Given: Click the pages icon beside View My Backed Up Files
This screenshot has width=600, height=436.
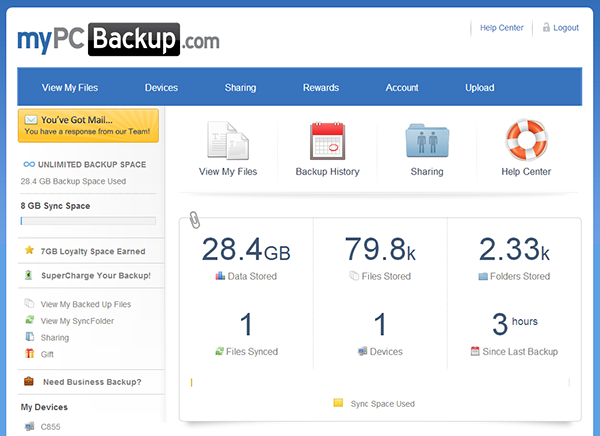Looking at the screenshot, I should (29, 303).
